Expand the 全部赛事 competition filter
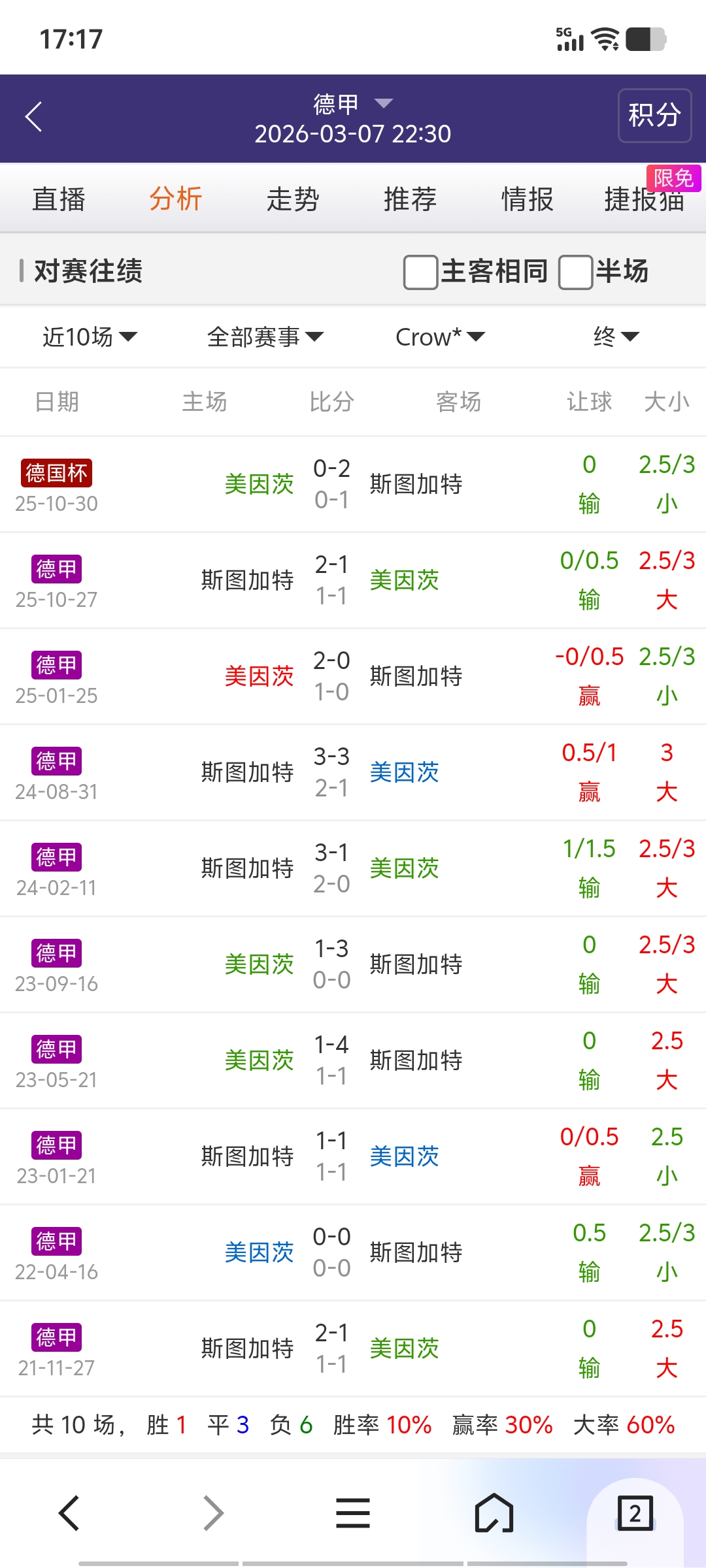706x1568 pixels. pyautogui.click(x=265, y=337)
